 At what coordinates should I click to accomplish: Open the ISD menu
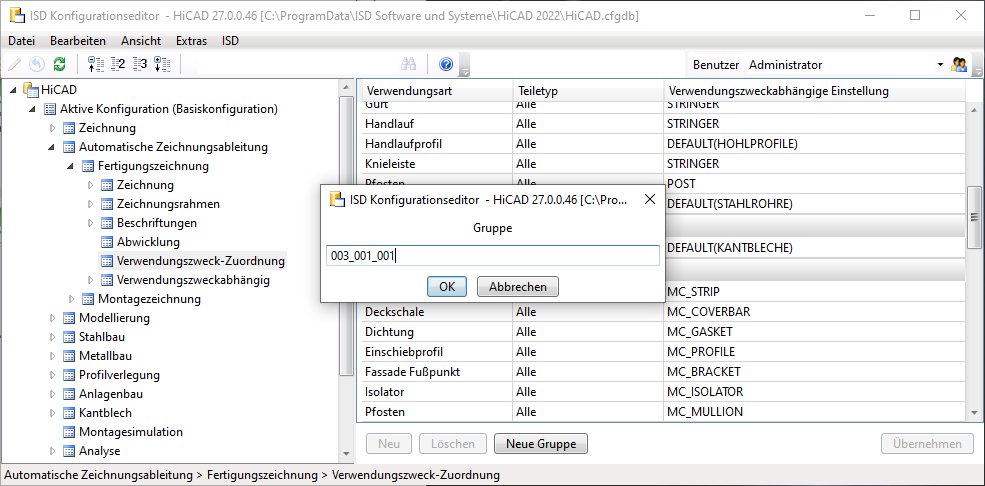click(x=231, y=41)
